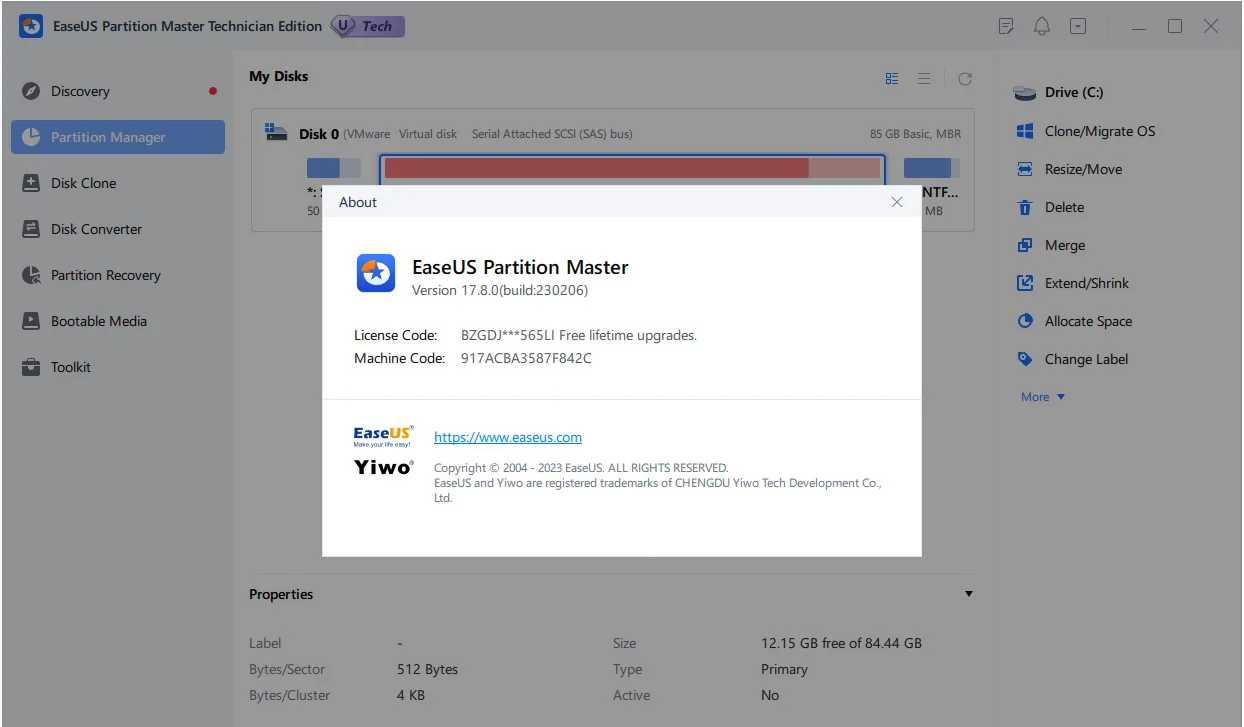Select the red C: partition bar
This screenshot has width=1244, height=727.
coord(632,168)
